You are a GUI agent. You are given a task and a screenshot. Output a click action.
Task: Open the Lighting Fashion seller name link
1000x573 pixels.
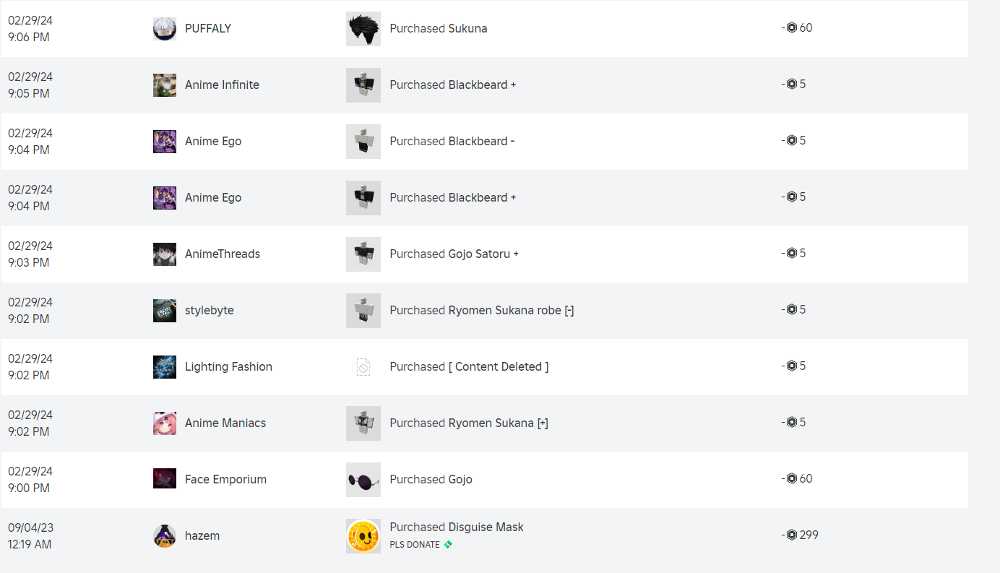click(x=229, y=367)
